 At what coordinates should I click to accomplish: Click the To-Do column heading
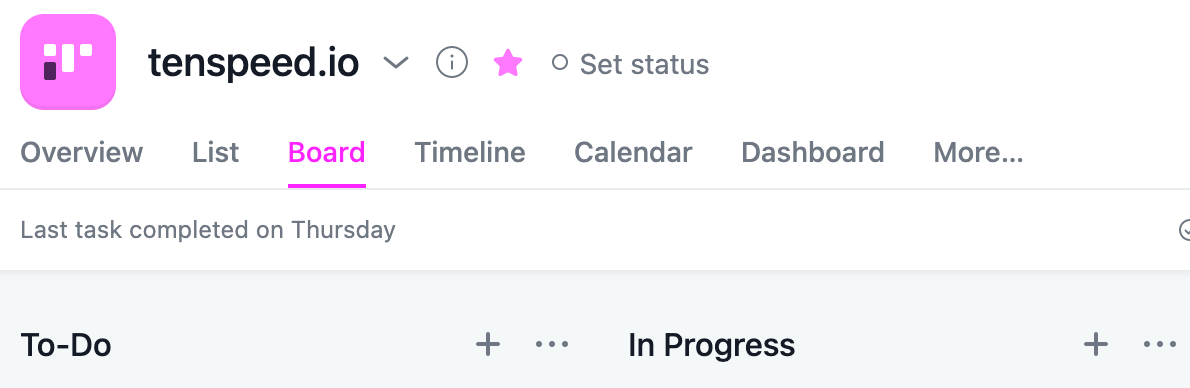tap(66, 345)
